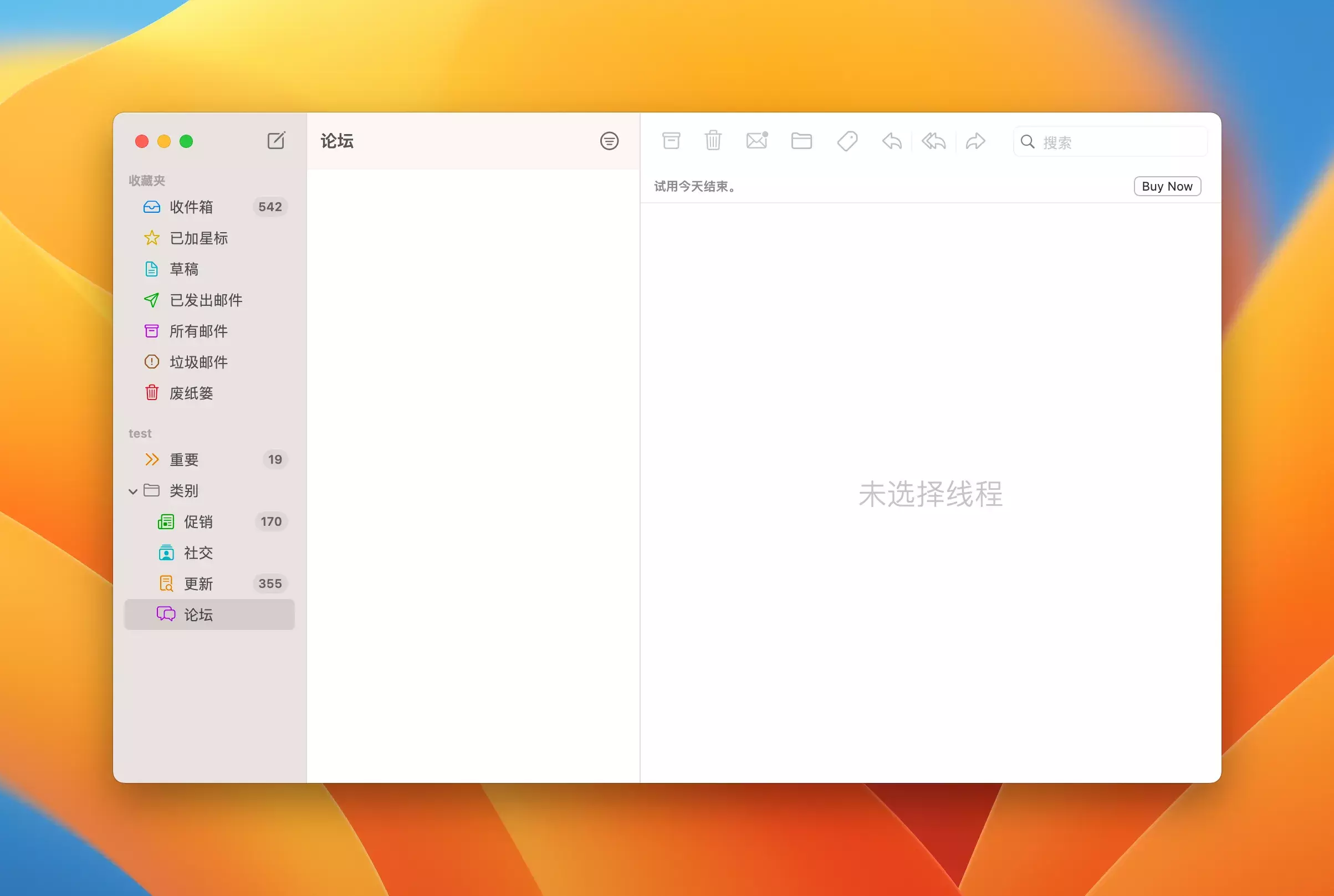Open 垃圾邮件 spam folder
1334x896 pixels.
coord(198,362)
